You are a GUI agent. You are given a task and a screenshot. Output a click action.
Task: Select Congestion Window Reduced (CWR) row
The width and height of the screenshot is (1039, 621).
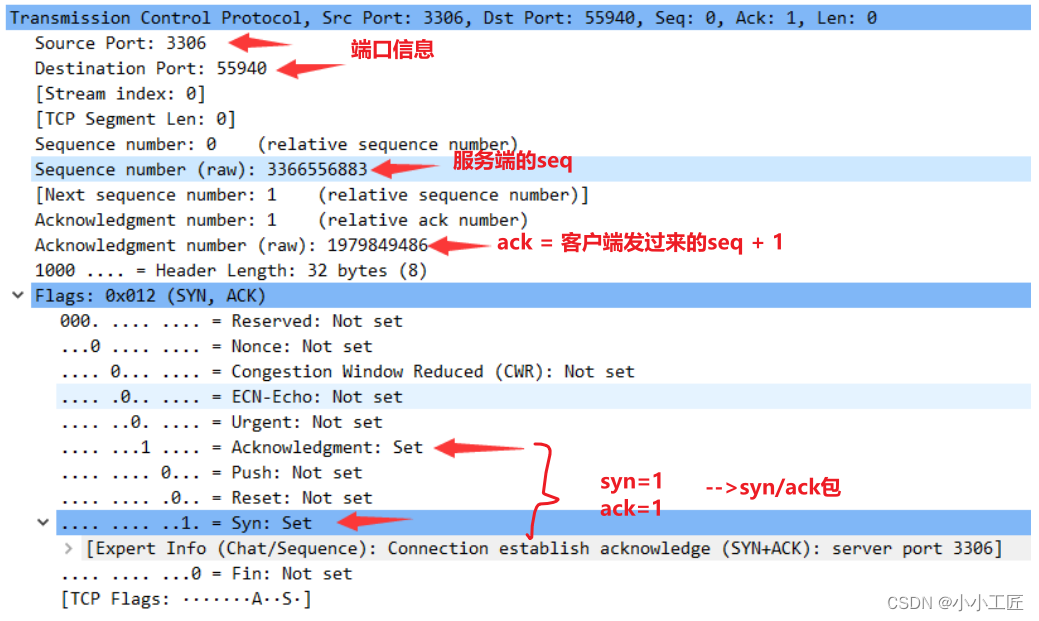click(x=348, y=371)
